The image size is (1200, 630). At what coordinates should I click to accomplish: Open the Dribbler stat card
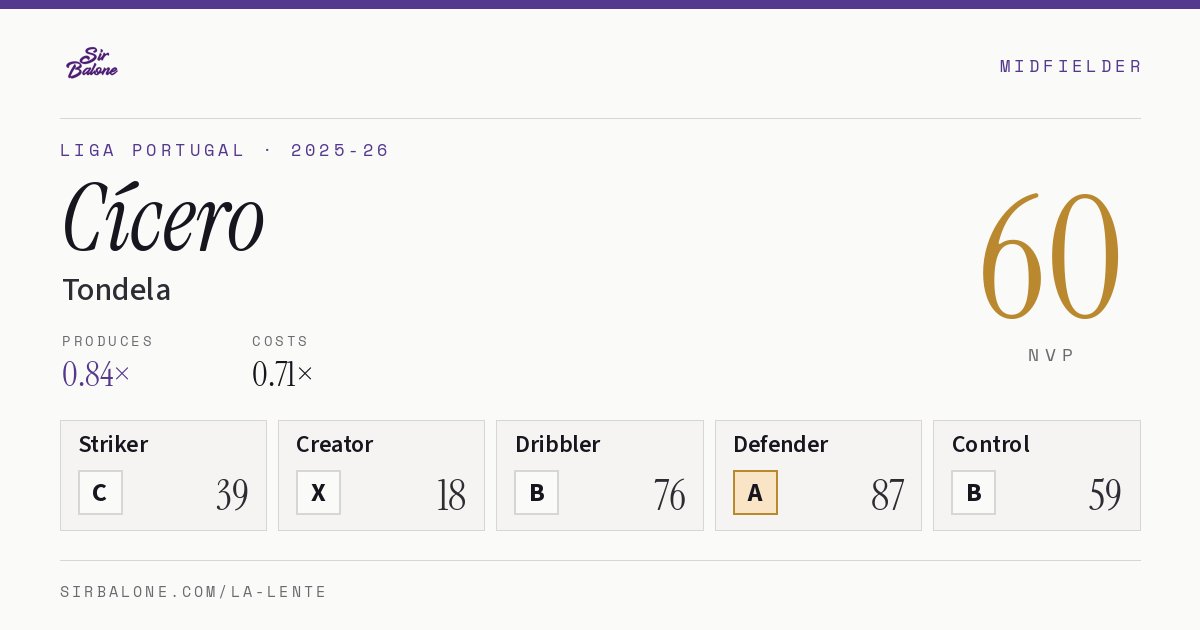[x=600, y=475]
